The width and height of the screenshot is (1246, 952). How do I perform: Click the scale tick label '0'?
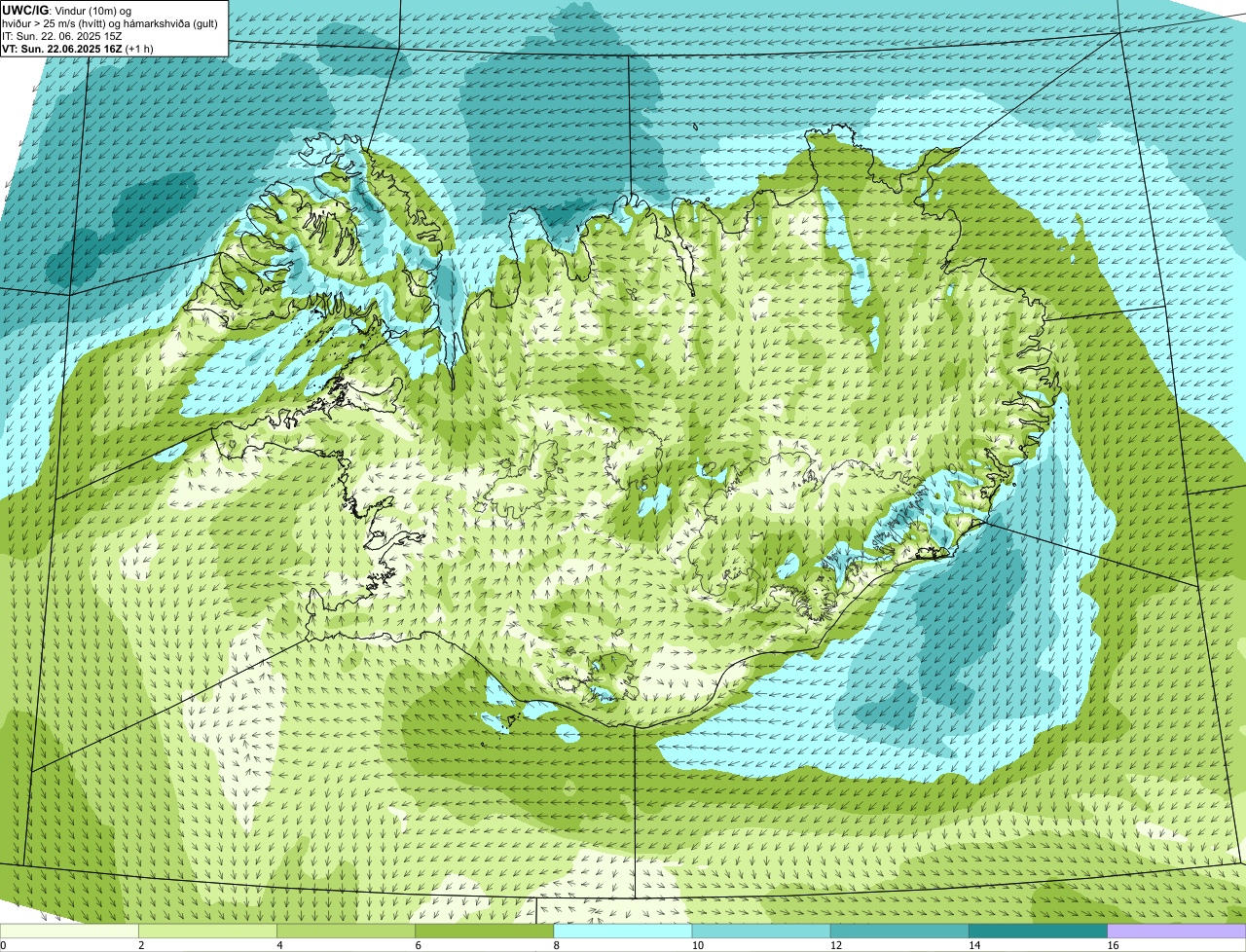pos(3,945)
